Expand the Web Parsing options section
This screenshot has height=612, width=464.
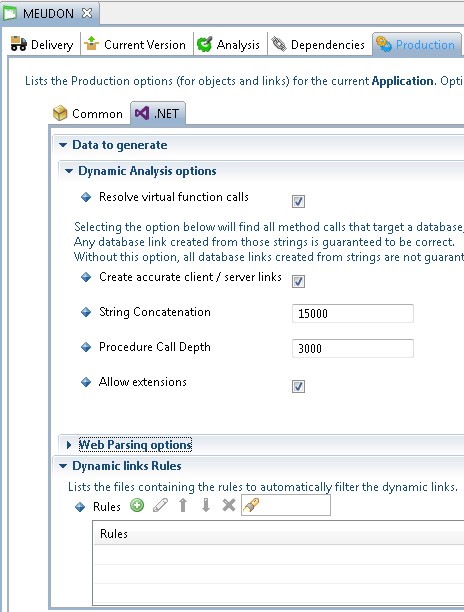pos(69,445)
